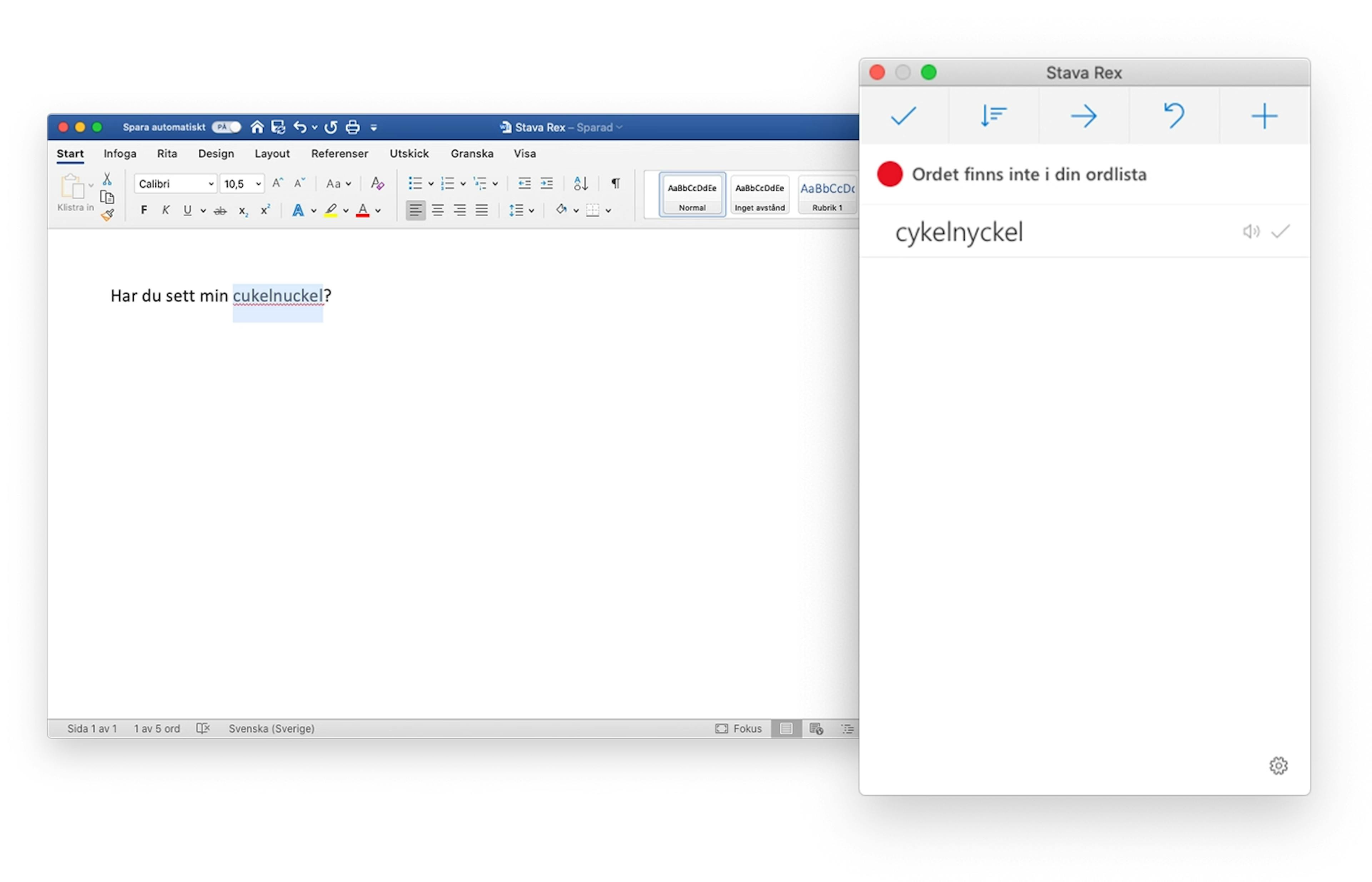Viewport: 1372px width, 882px height.
Task: Apply red font color
Action: click(x=362, y=210)
